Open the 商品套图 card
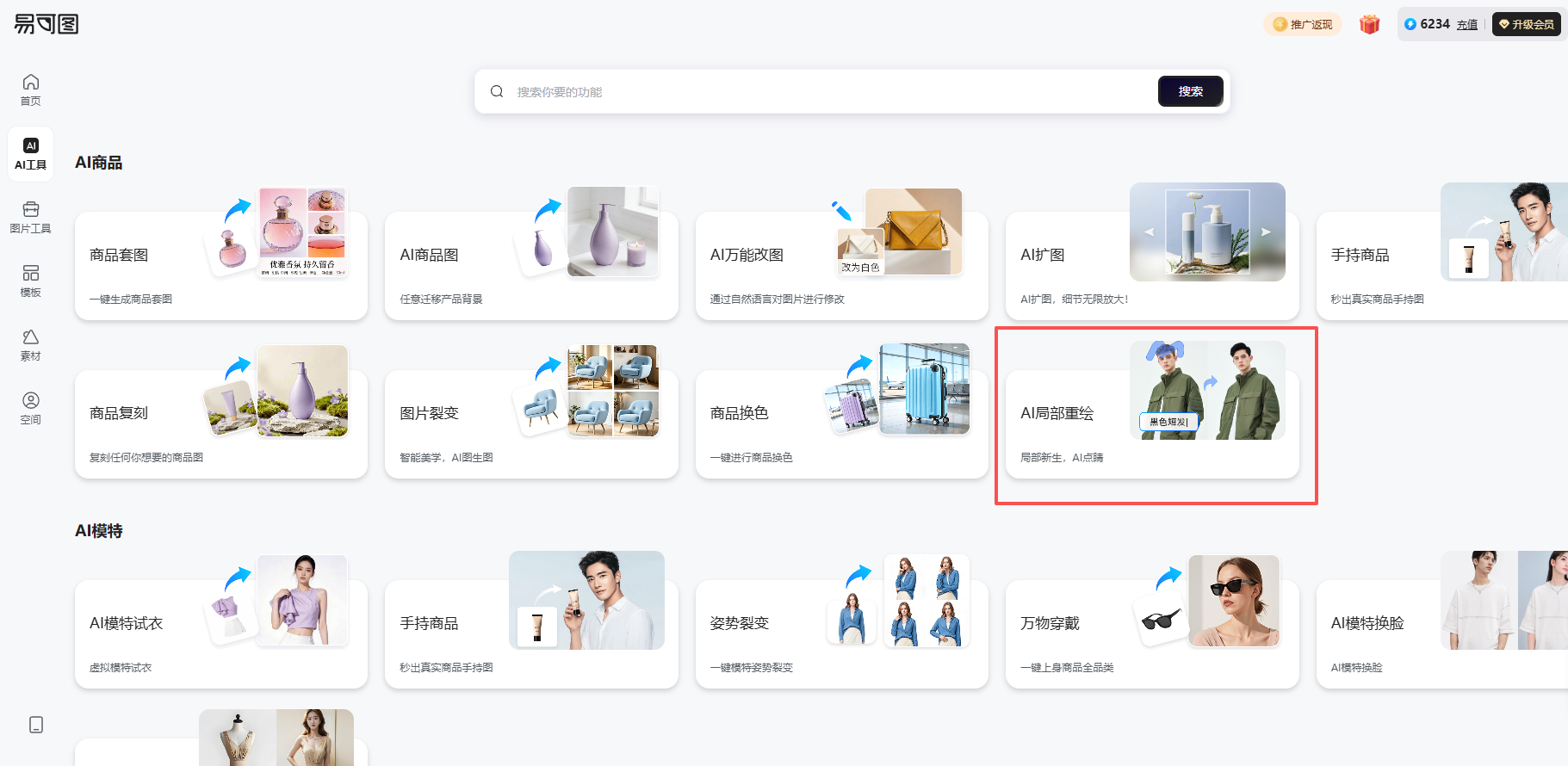This screenshot has height=766, width=1568. [221, 266]
